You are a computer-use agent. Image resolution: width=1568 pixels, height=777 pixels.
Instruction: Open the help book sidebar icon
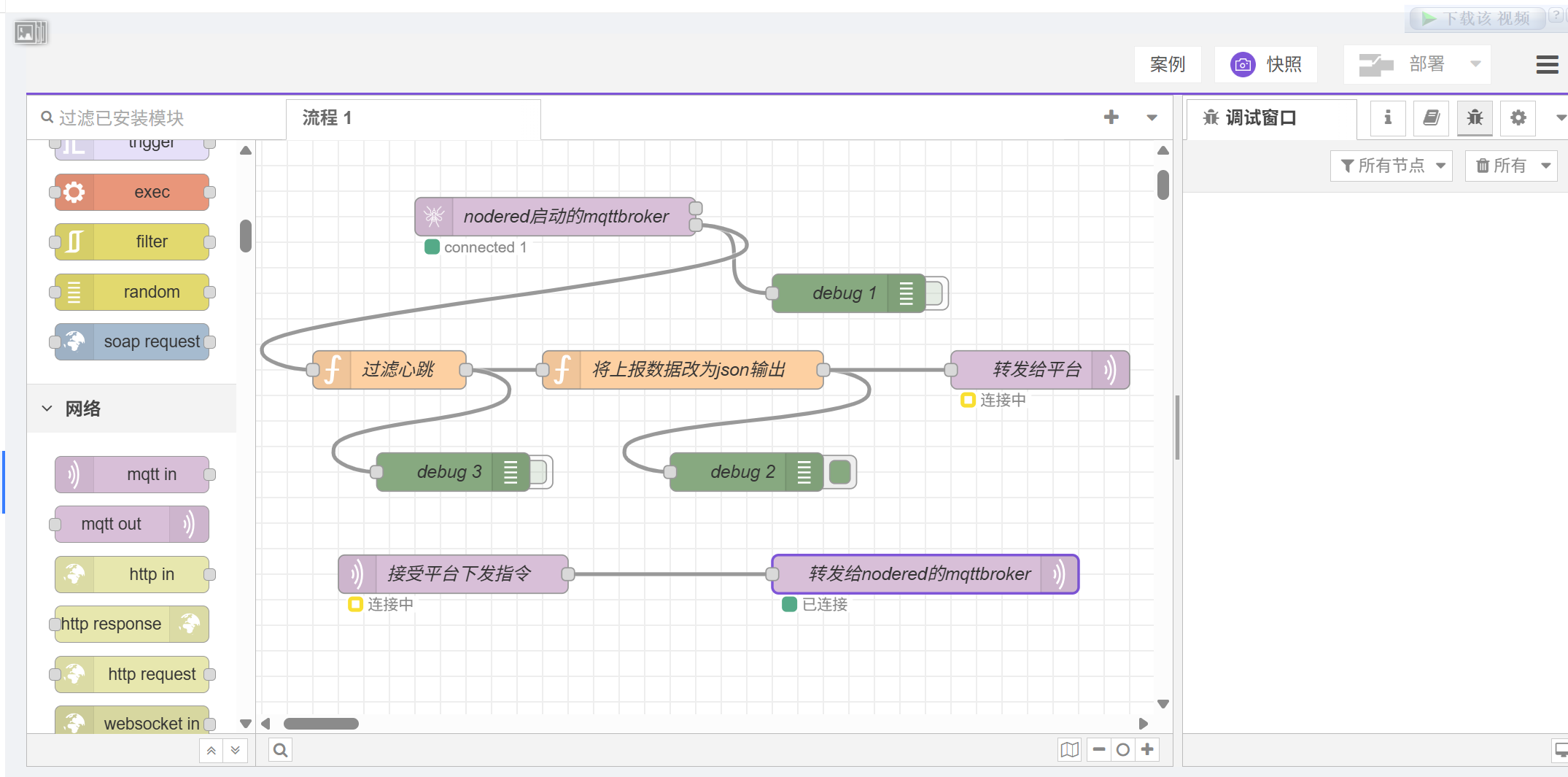(1431, 118)
